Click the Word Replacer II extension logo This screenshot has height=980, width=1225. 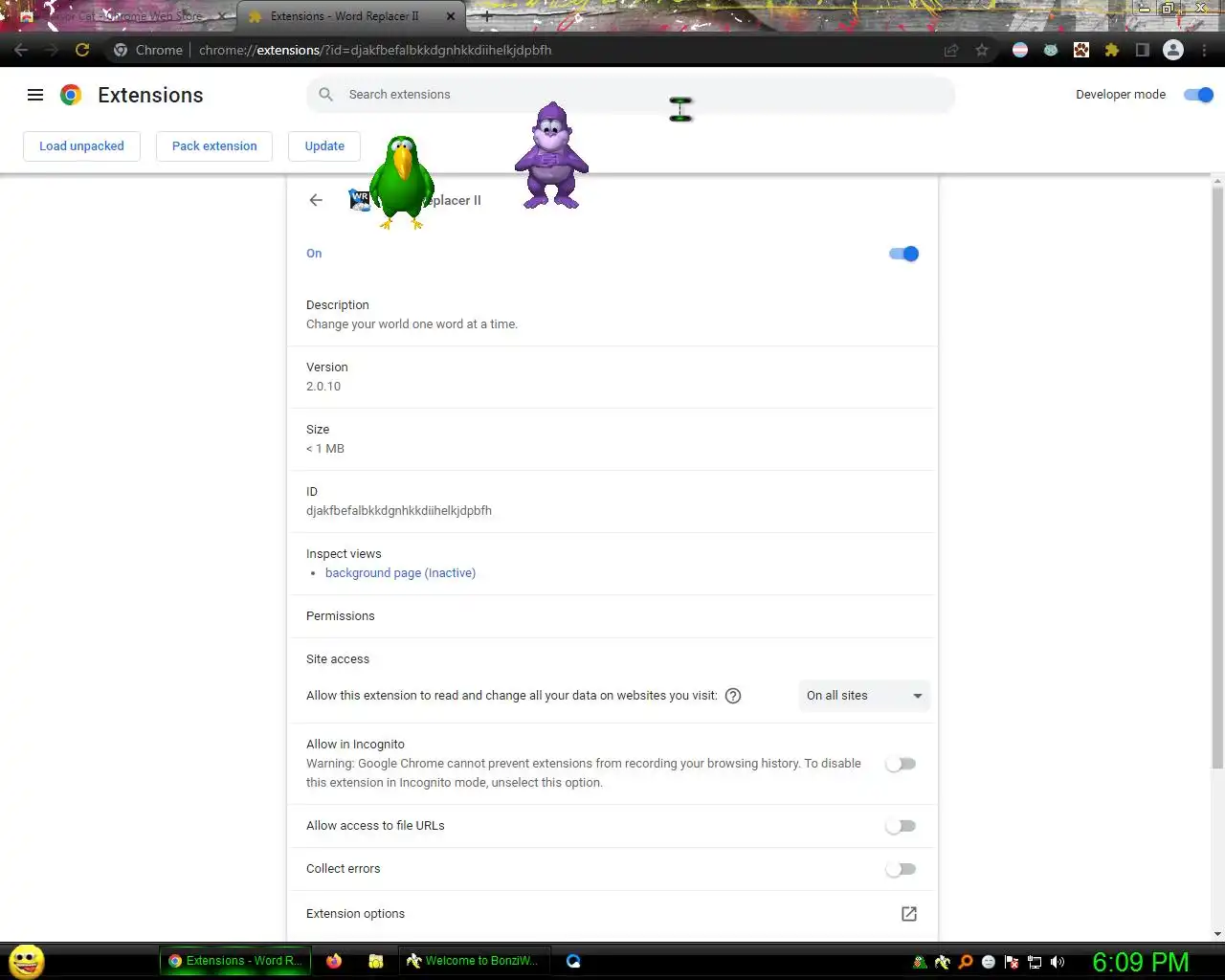(360, 200)
